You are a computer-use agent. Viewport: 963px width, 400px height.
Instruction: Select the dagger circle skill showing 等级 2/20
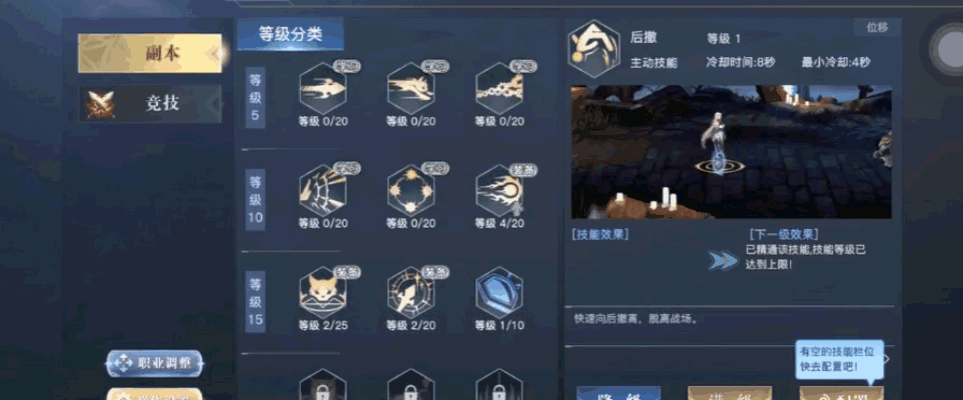pyautogui.click(x=411, y=292)
